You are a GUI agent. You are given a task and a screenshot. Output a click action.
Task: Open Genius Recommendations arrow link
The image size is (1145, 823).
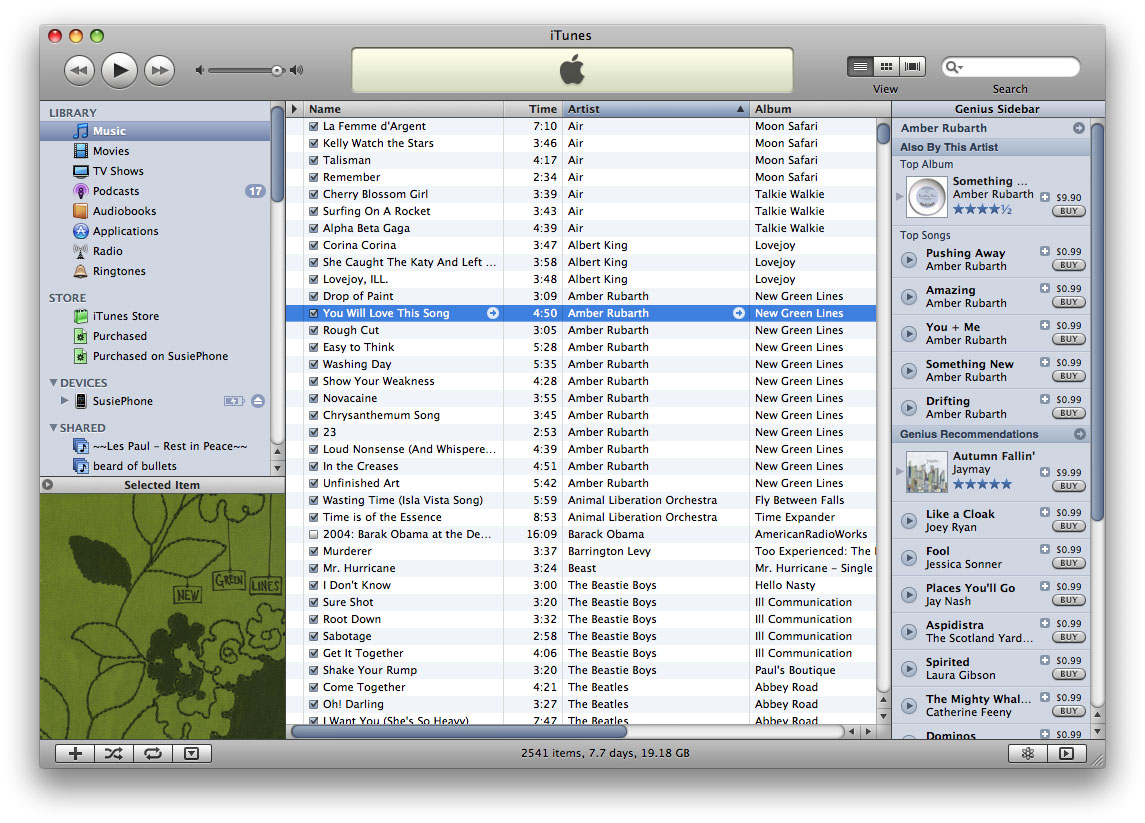(x=1079, y=434)
